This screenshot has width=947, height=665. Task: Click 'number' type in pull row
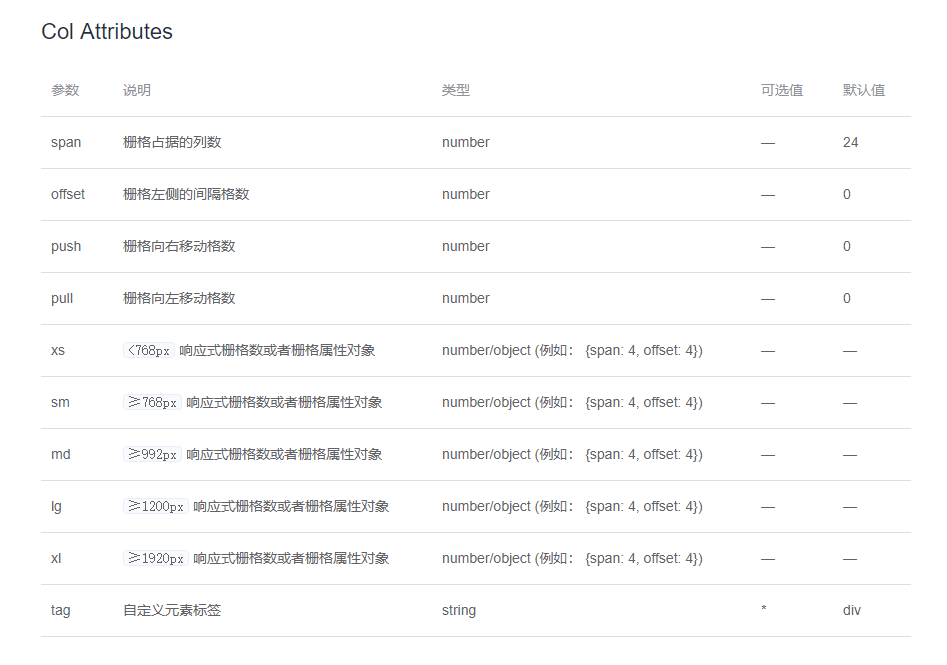click(x=466, y=298)
